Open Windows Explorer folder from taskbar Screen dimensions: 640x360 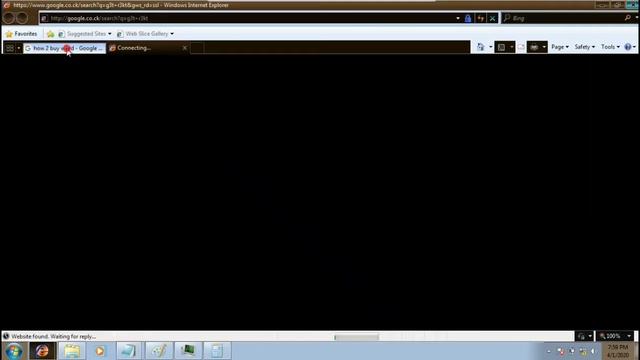click(72, 351)
